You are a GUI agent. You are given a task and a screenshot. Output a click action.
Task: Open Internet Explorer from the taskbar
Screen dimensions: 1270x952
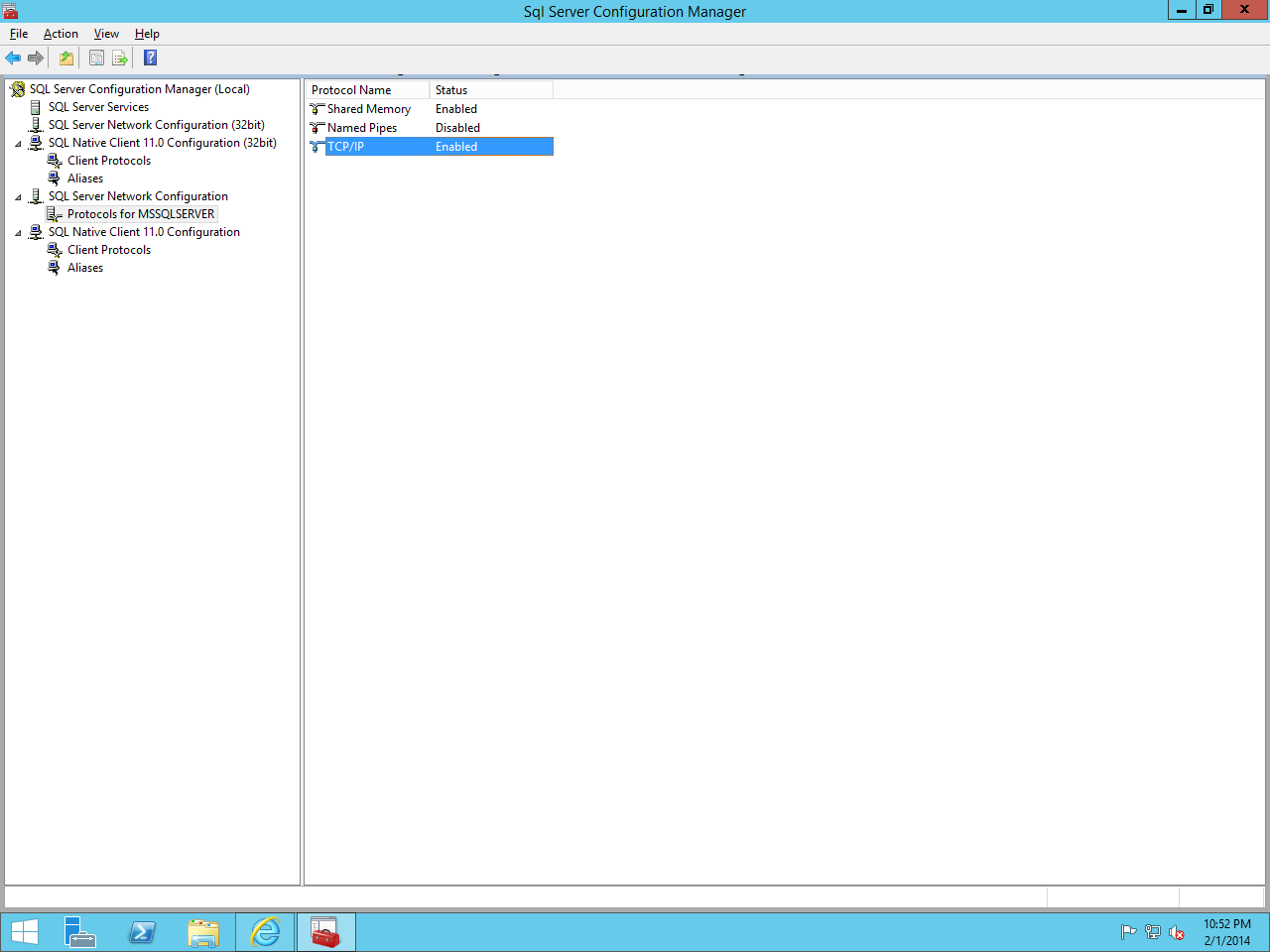point(265,932)
